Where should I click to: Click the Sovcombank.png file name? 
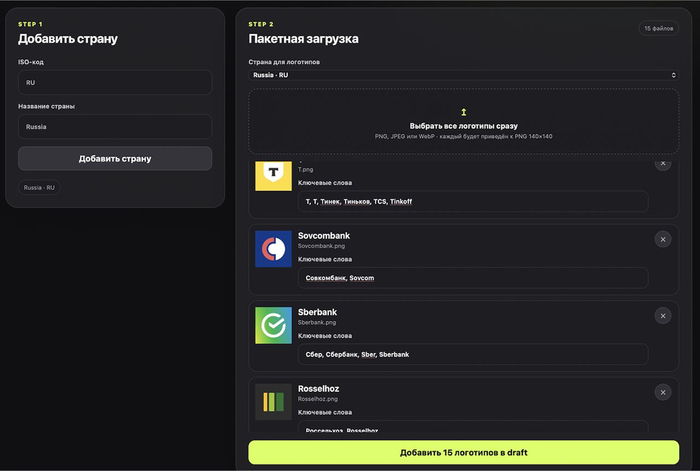coord(321,246)
